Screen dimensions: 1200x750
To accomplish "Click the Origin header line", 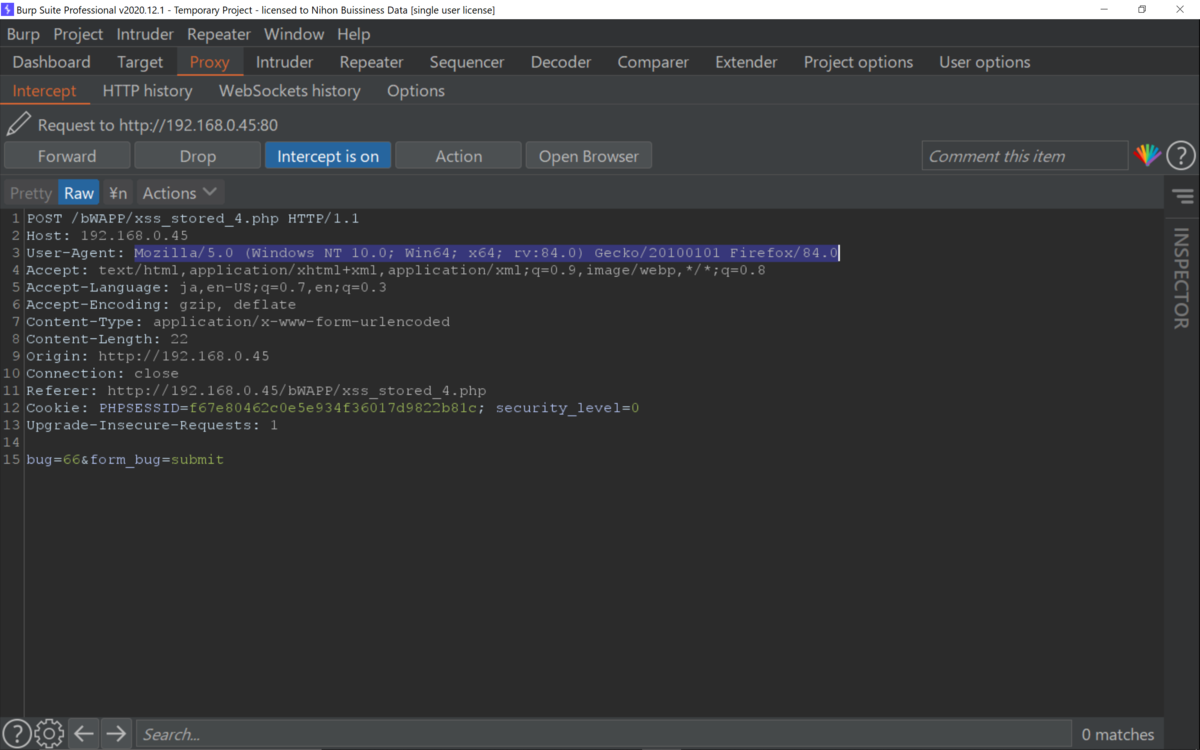I will coord(148,357).
